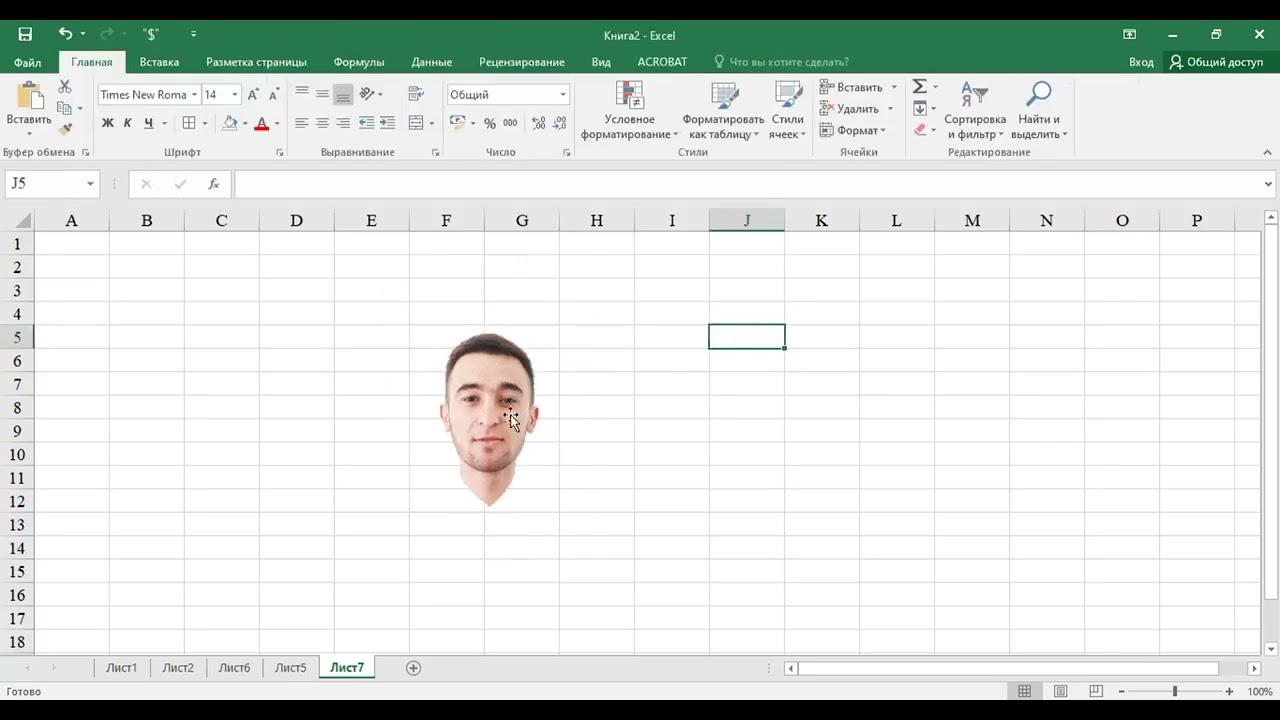Open the Вставка ribbon tab

point(159,62)
